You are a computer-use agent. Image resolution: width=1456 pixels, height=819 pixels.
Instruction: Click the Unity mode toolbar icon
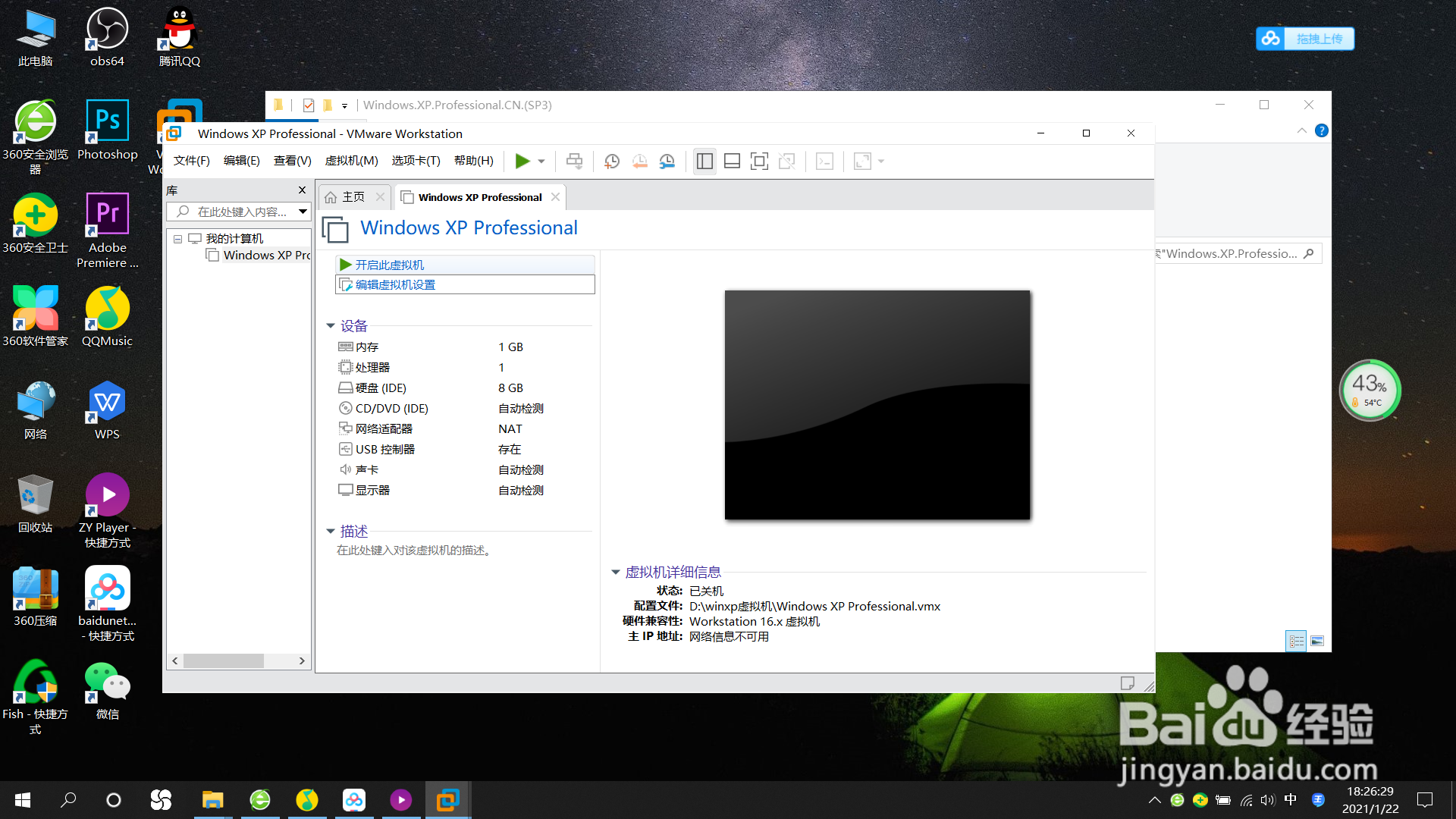coord(787,161)
